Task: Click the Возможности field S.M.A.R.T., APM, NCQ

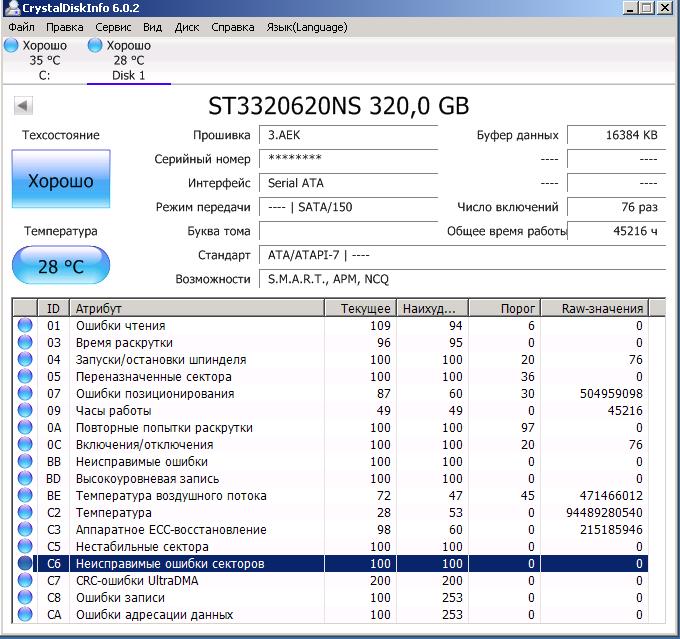Action: pos(462,279)
